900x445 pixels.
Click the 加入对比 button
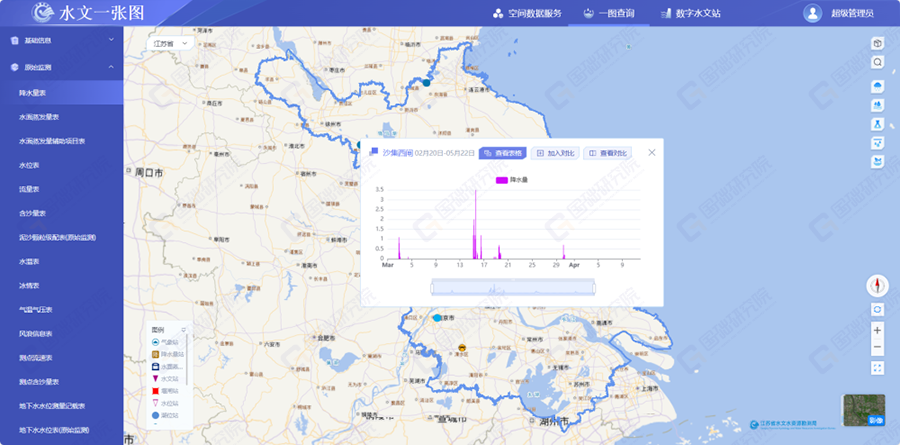(x=554, y=153)
